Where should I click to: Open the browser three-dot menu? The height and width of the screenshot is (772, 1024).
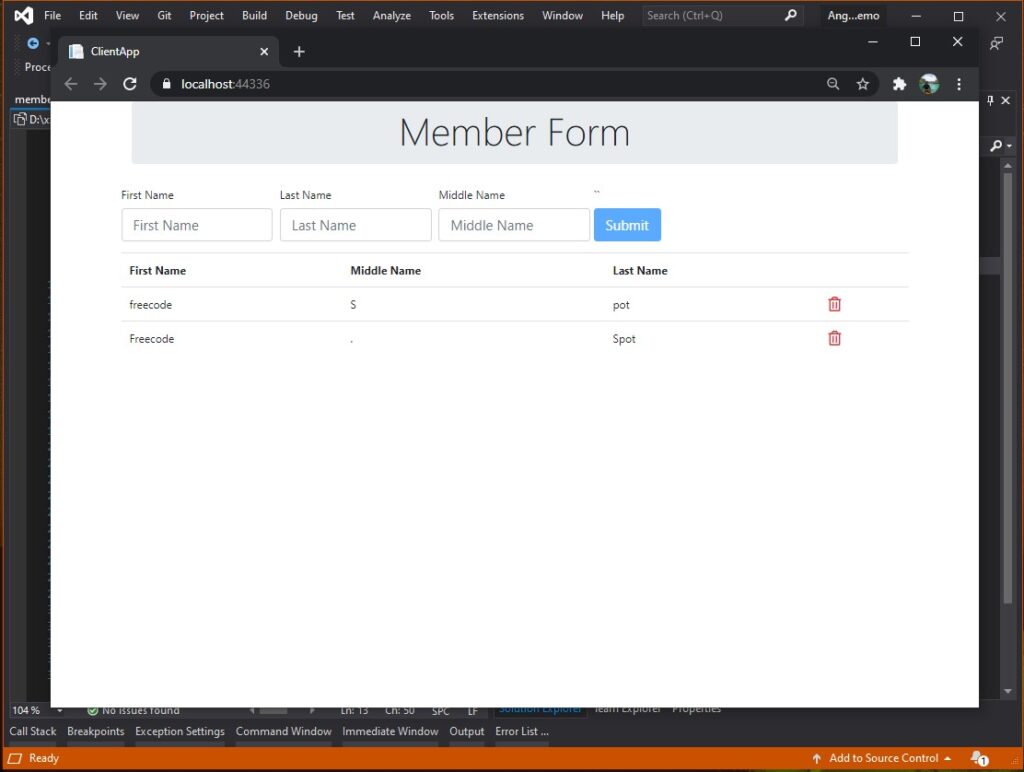[959, 84]
